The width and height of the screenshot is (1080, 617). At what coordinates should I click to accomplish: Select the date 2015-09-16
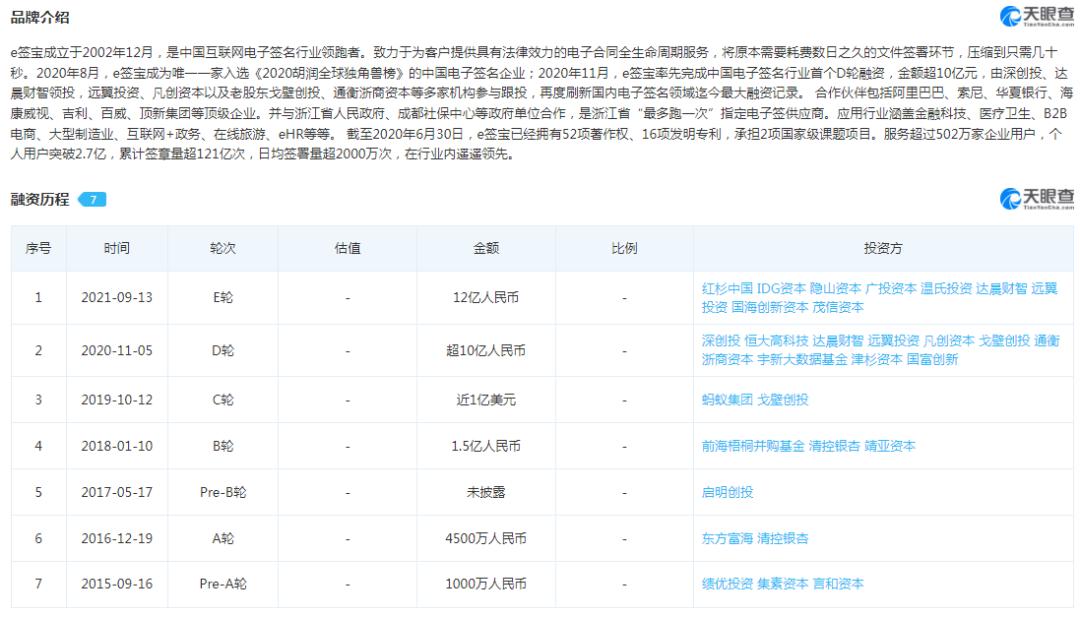pyautogui.click(x=117, y=584)
